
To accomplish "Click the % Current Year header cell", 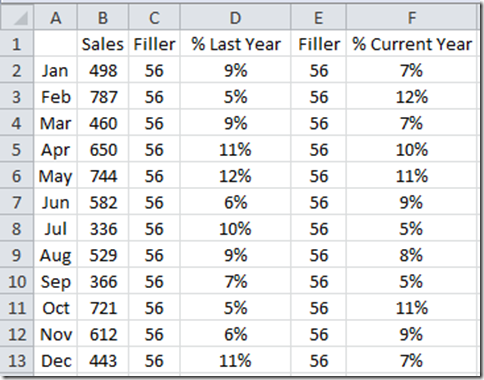I will 412,44.
